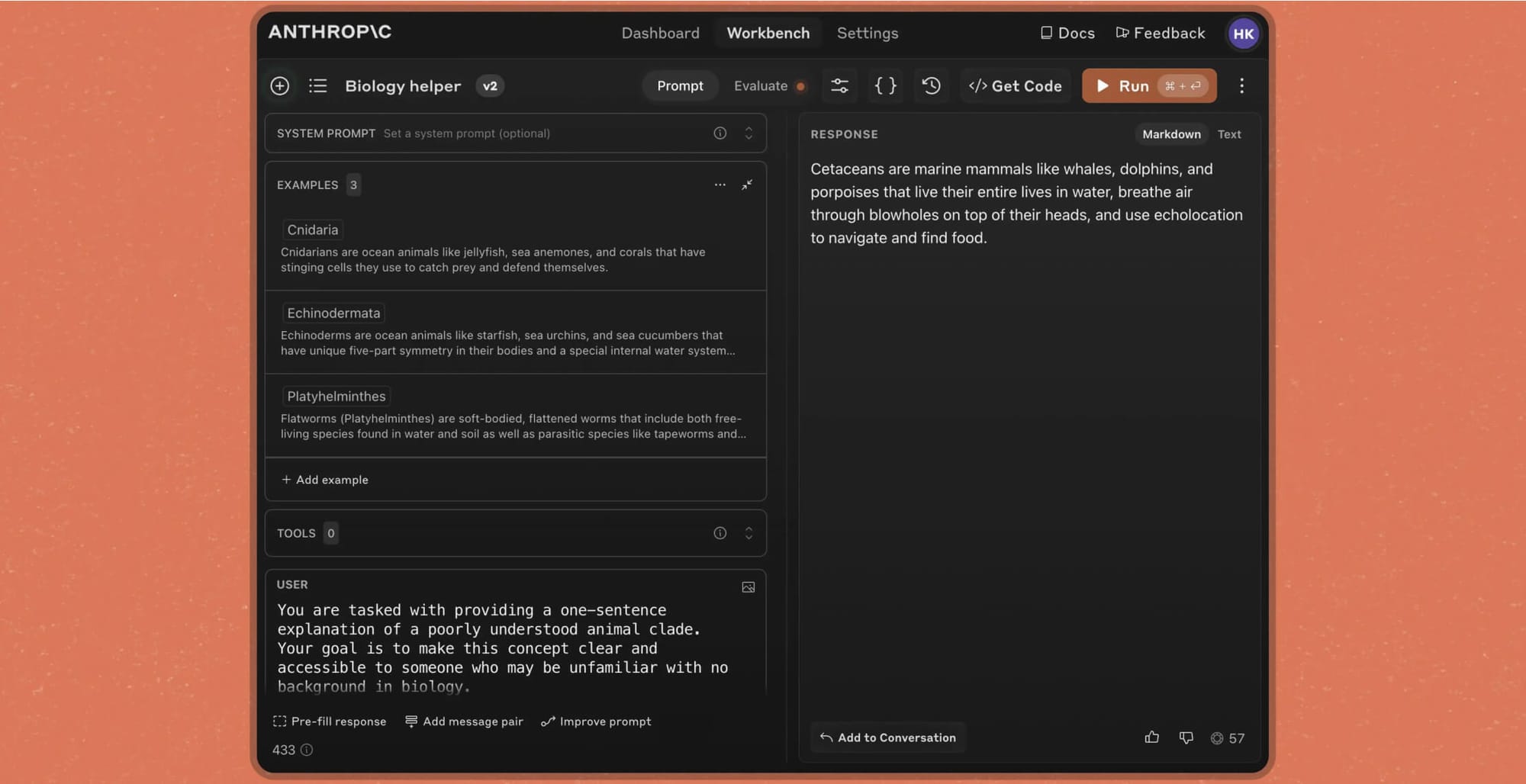Expand the TOOLS section

coord(749,533)
